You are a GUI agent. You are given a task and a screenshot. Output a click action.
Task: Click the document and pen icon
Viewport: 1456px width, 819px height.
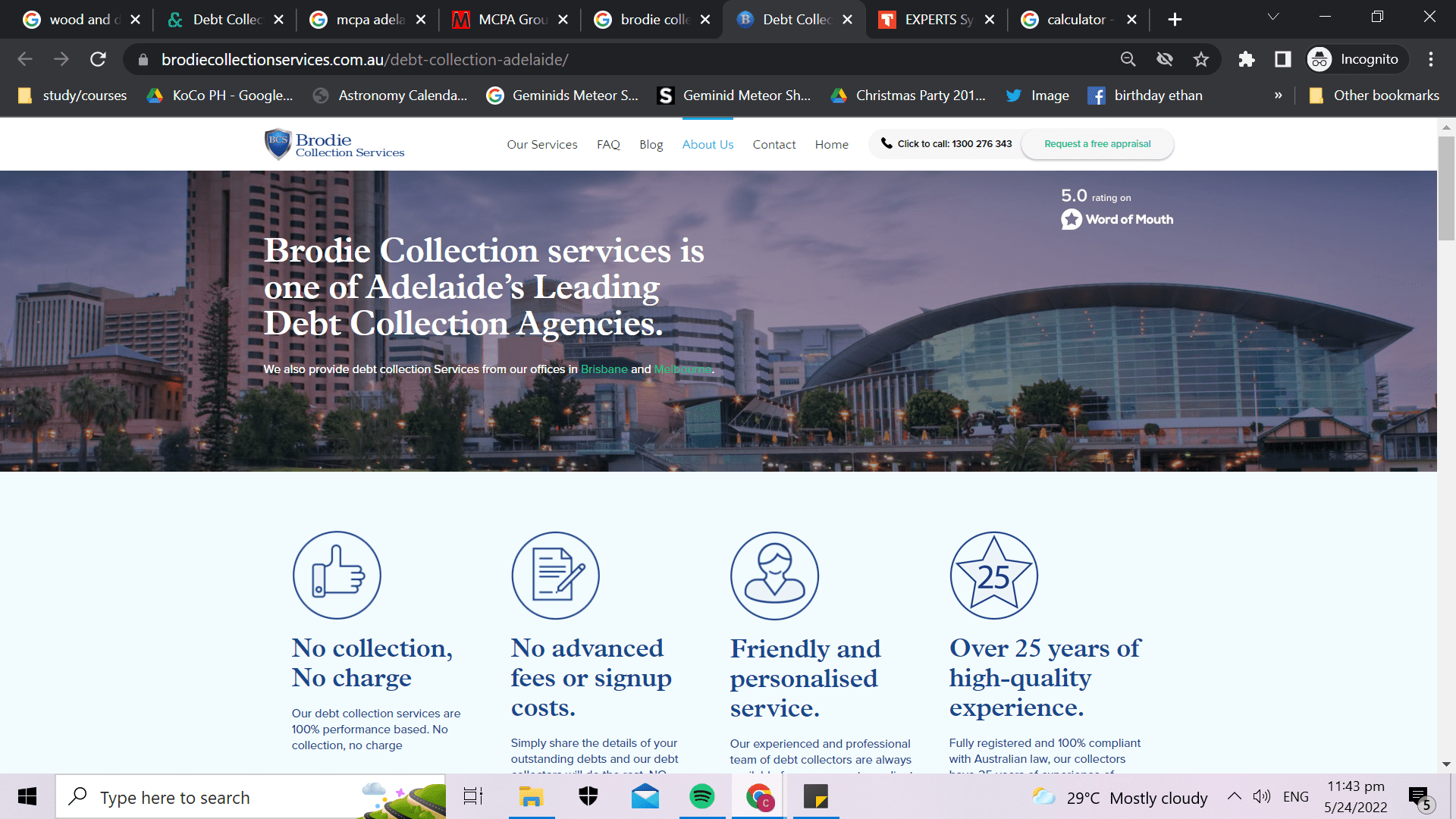pyautogui.click(x=555, y=575)
